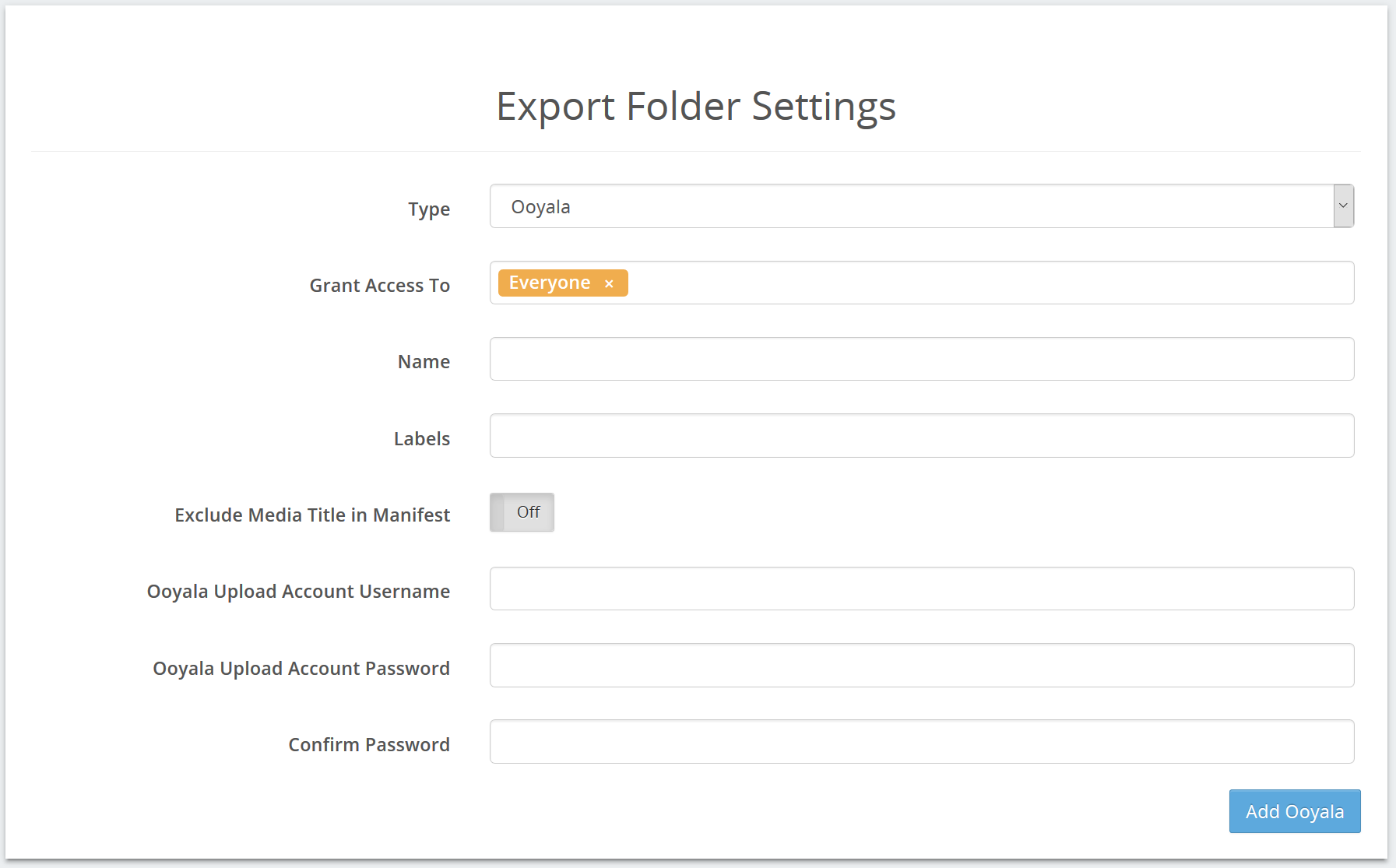Focus the Name input field
Screen dimensions: 1396x868
pyautogui.click(x=922, y=359)
